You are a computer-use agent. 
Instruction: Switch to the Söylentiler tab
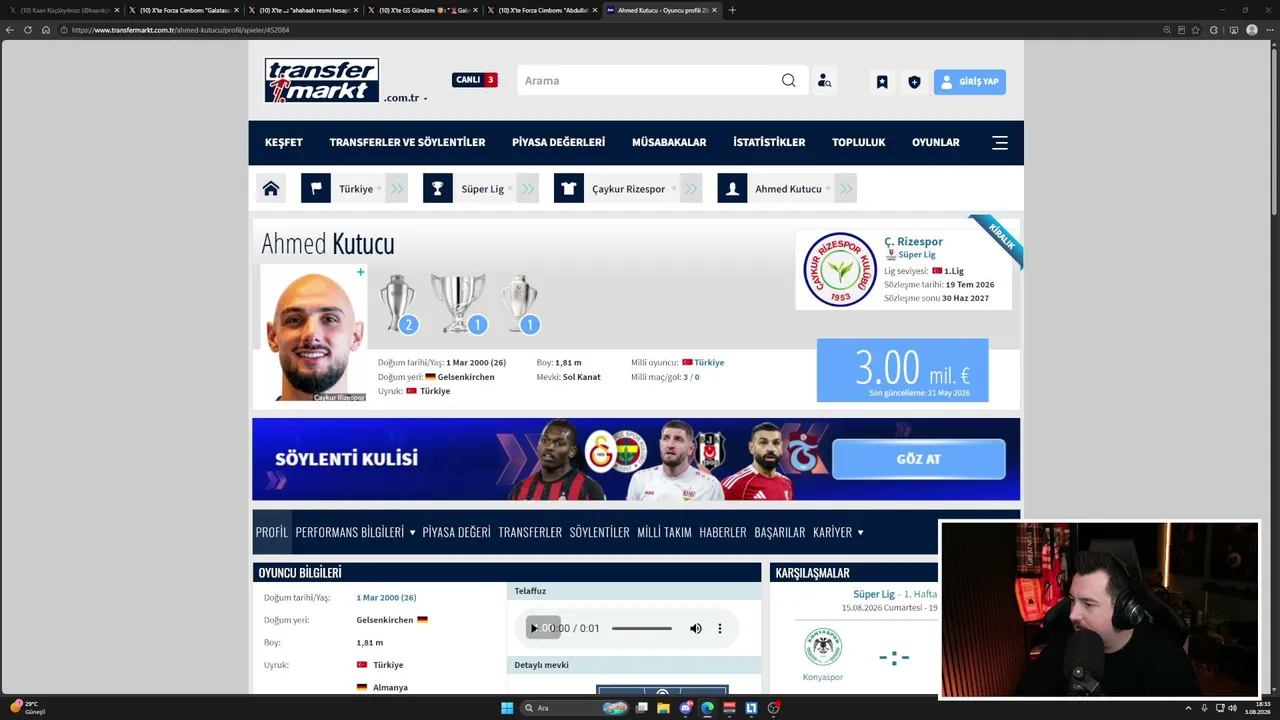tap(599, 533)
